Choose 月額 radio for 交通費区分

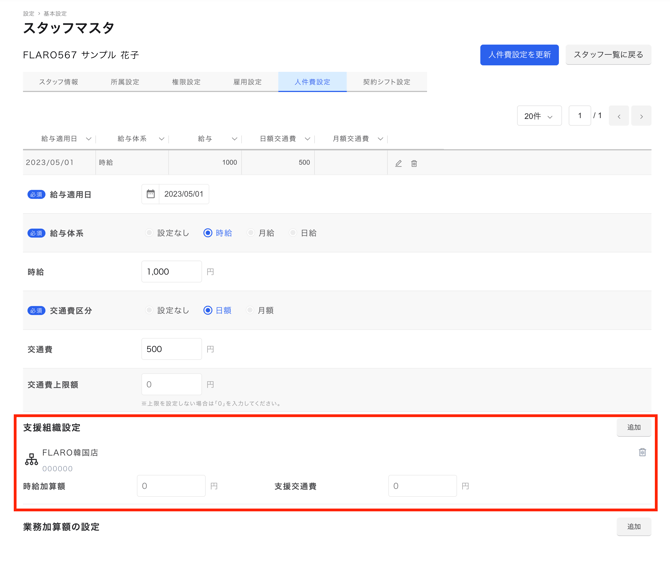pyautogui.click(x=250, y=311)
